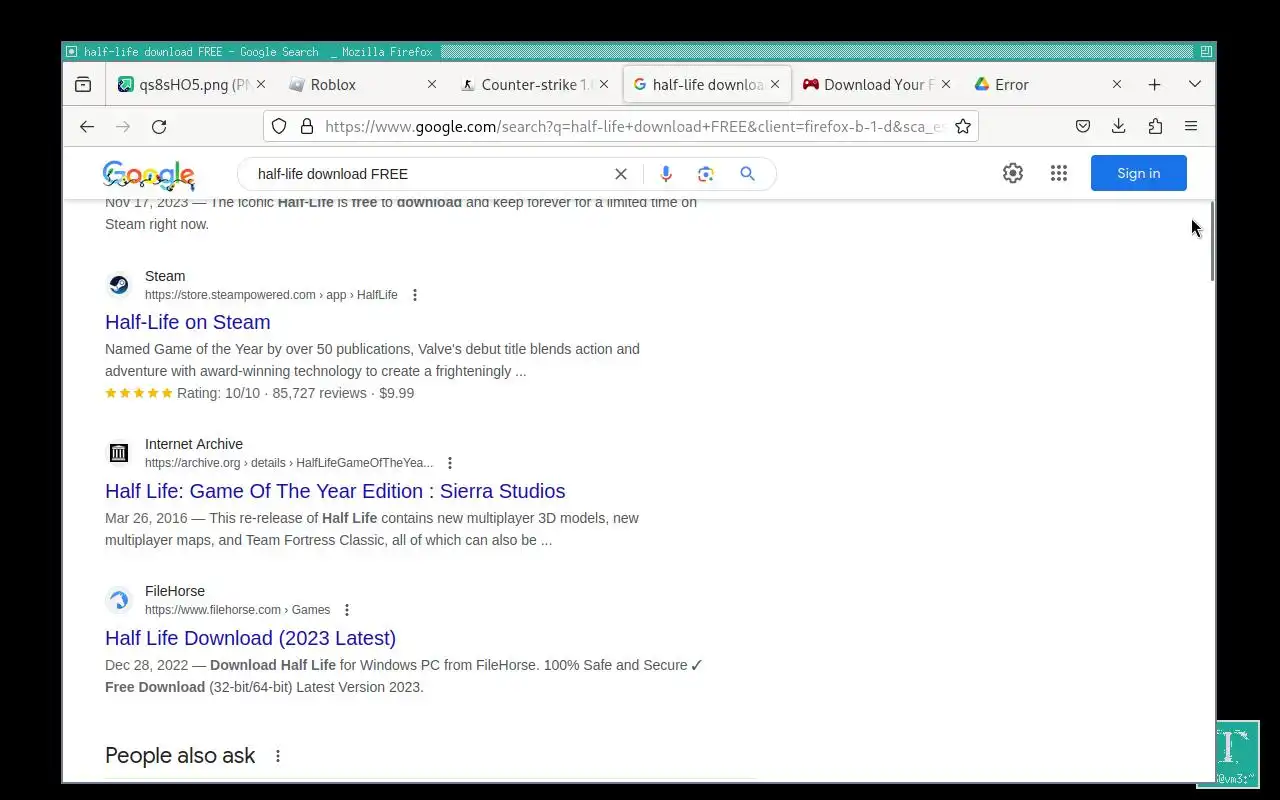Click the FileHorse favicon

click(x=119, y=600)
